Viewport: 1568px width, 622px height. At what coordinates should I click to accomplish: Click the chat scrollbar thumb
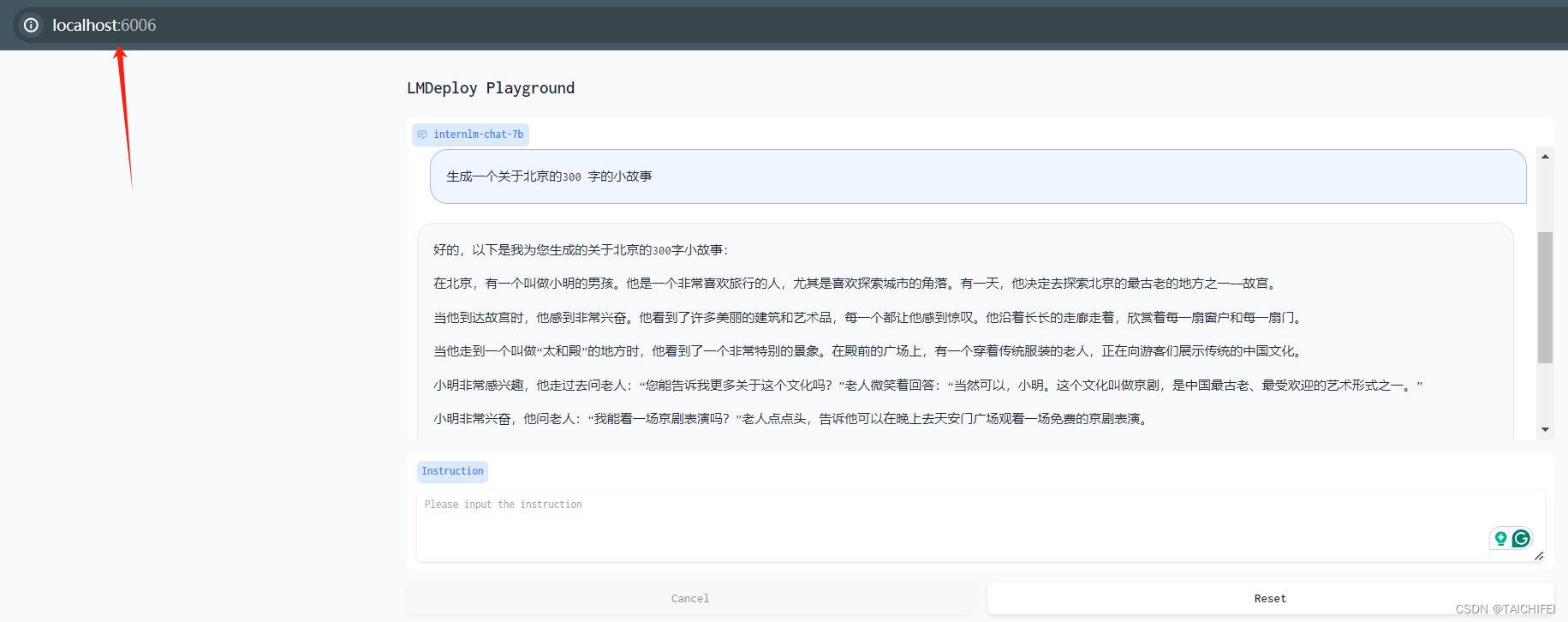point(1545,297)
